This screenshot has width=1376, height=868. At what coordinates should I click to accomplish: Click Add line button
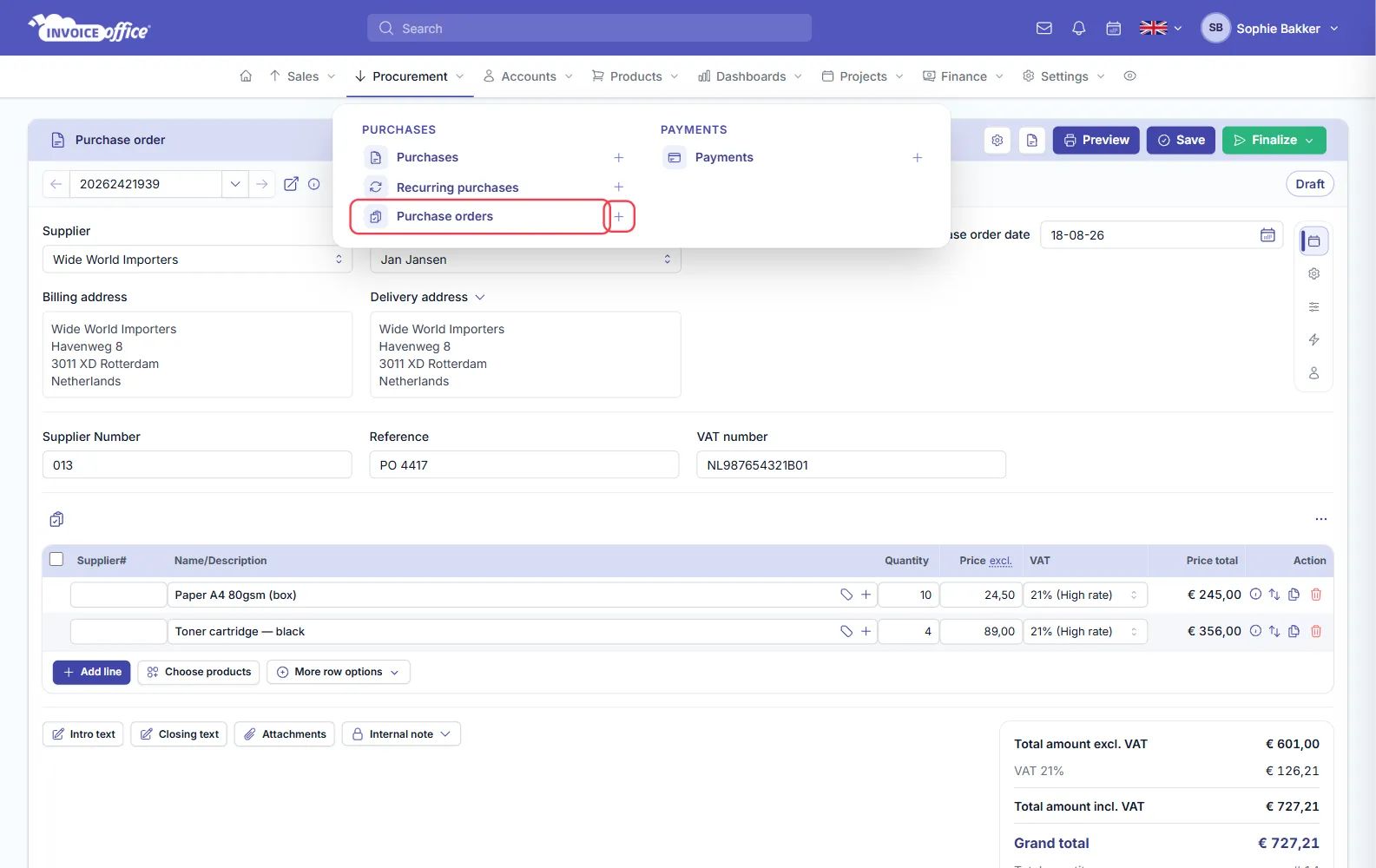[91, 672]
